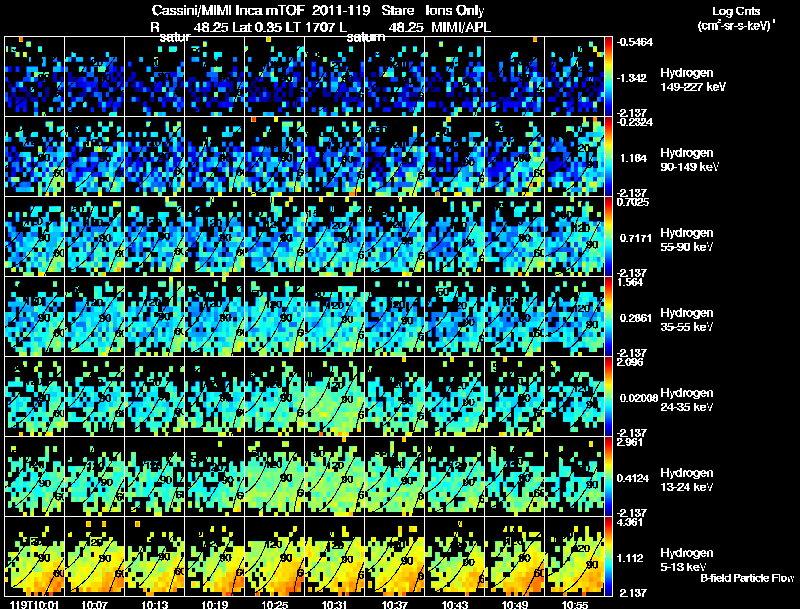Select the 'Hydrogen 55-90 keV' row label

687,240
